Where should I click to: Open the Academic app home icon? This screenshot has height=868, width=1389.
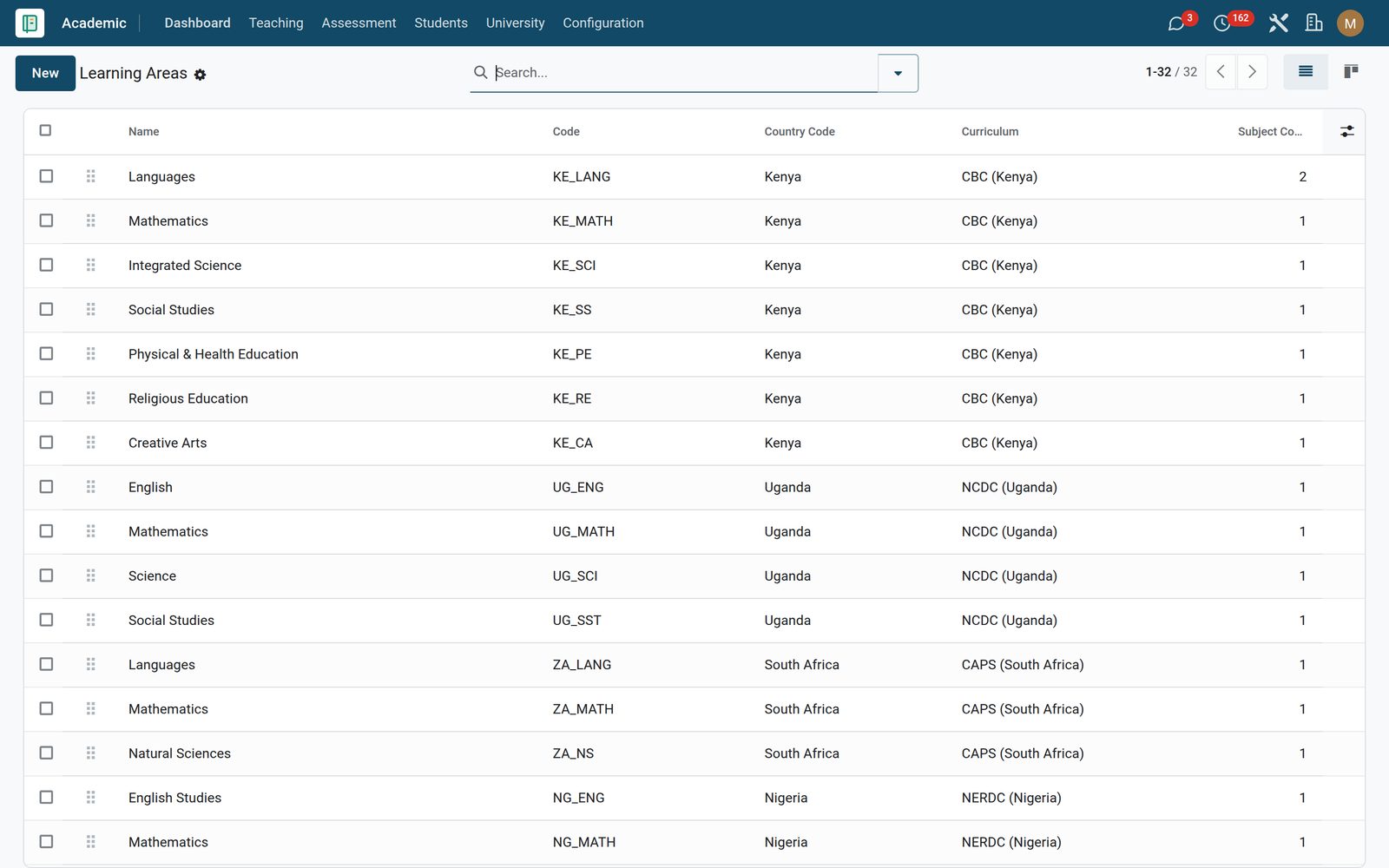(30, 23)
